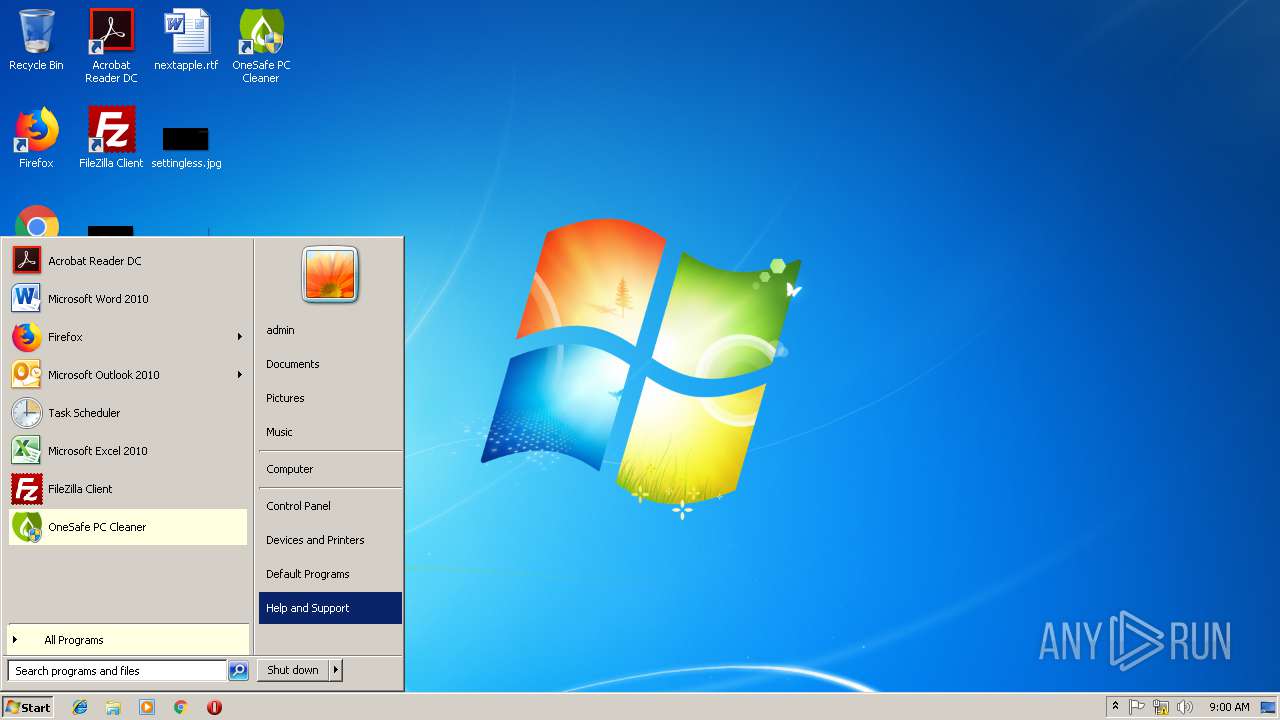Open Default Programs

tap(330, 574)
